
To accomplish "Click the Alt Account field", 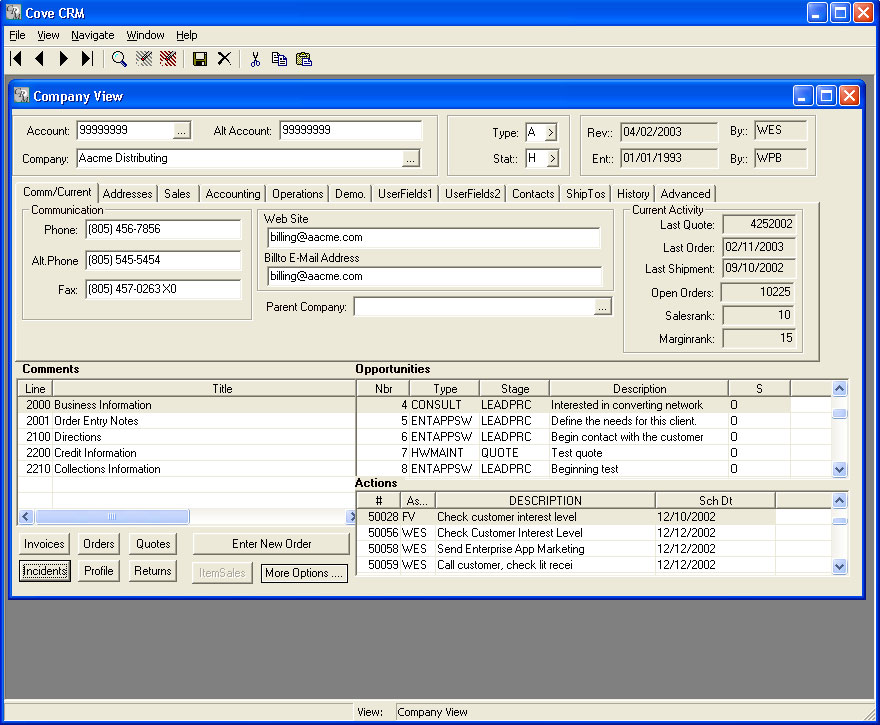I will point(351,130).
